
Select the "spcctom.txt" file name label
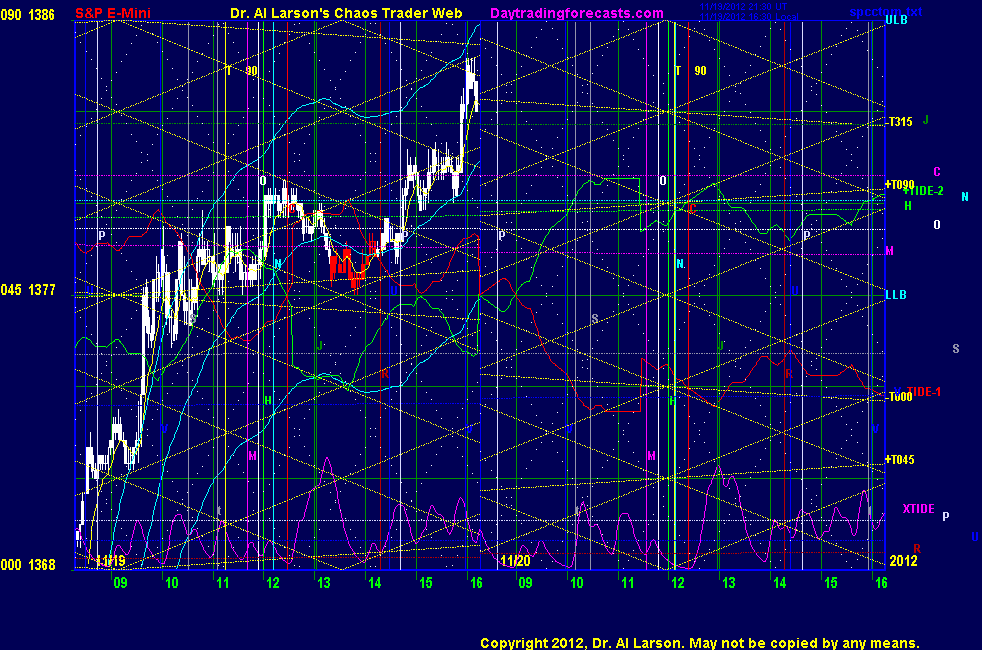click(x=886, y=11)
